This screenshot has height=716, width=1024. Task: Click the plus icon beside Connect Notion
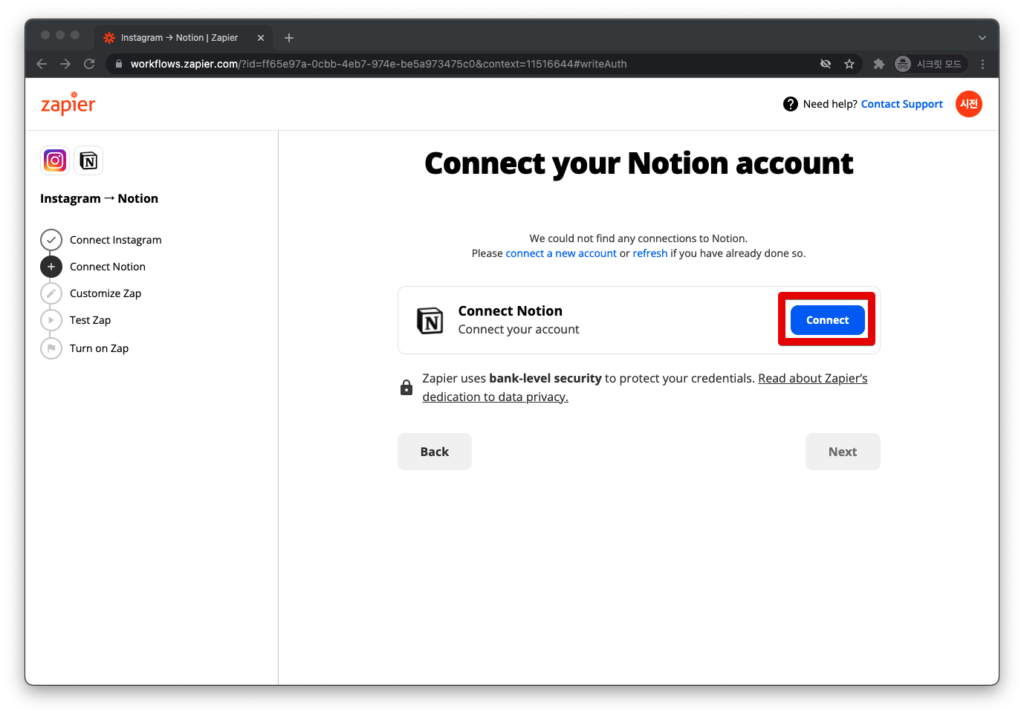(x=51, y=267)
